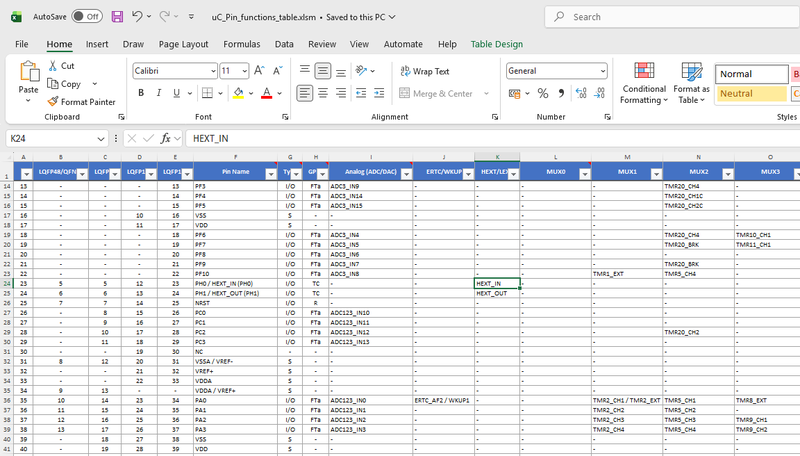Select the Neutral cell style
Image resolution: width=800 pixels, height=456 pixels.
(x=752, y=93)
